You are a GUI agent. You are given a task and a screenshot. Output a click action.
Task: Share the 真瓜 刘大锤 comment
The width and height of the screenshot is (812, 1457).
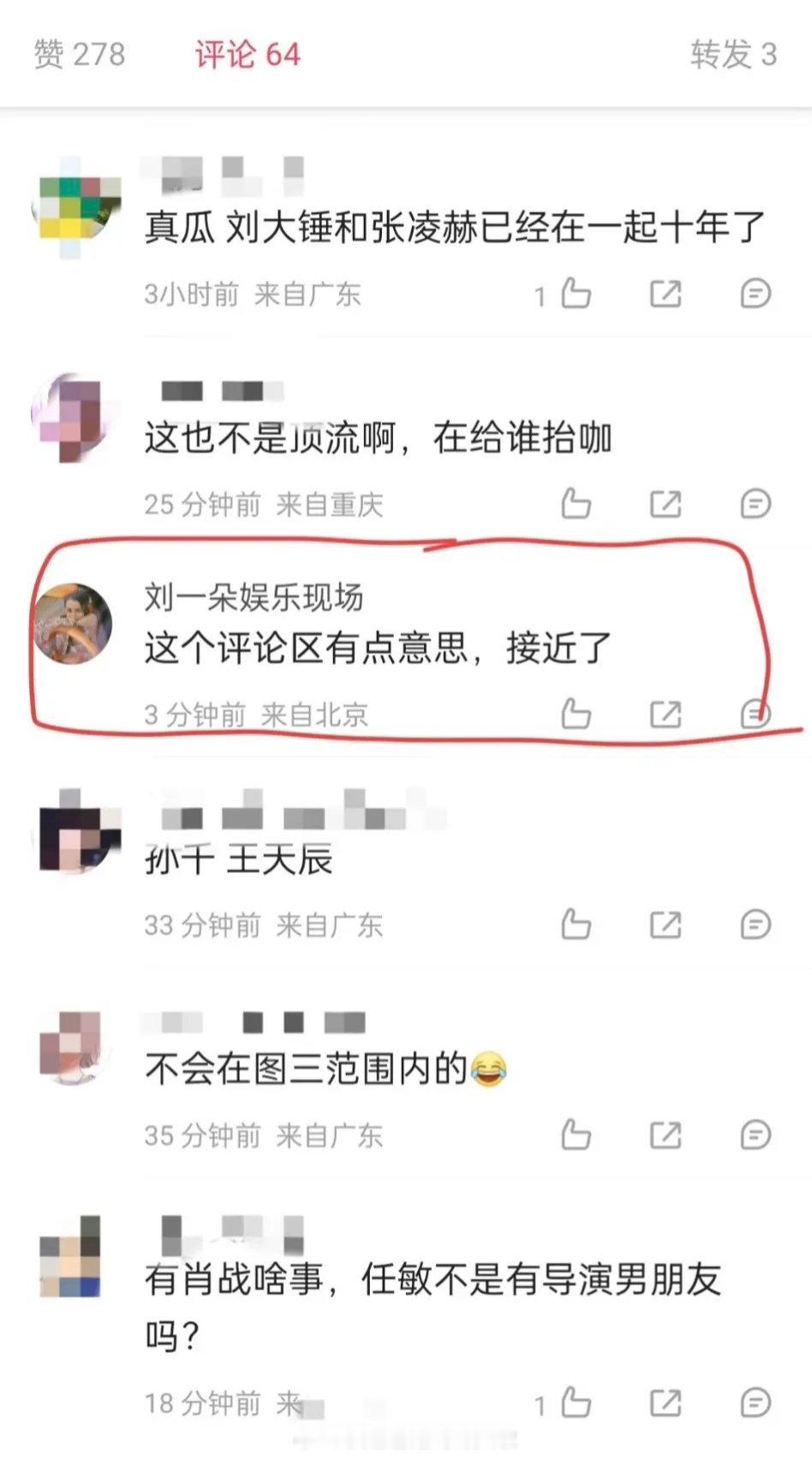tap(666, 294)
